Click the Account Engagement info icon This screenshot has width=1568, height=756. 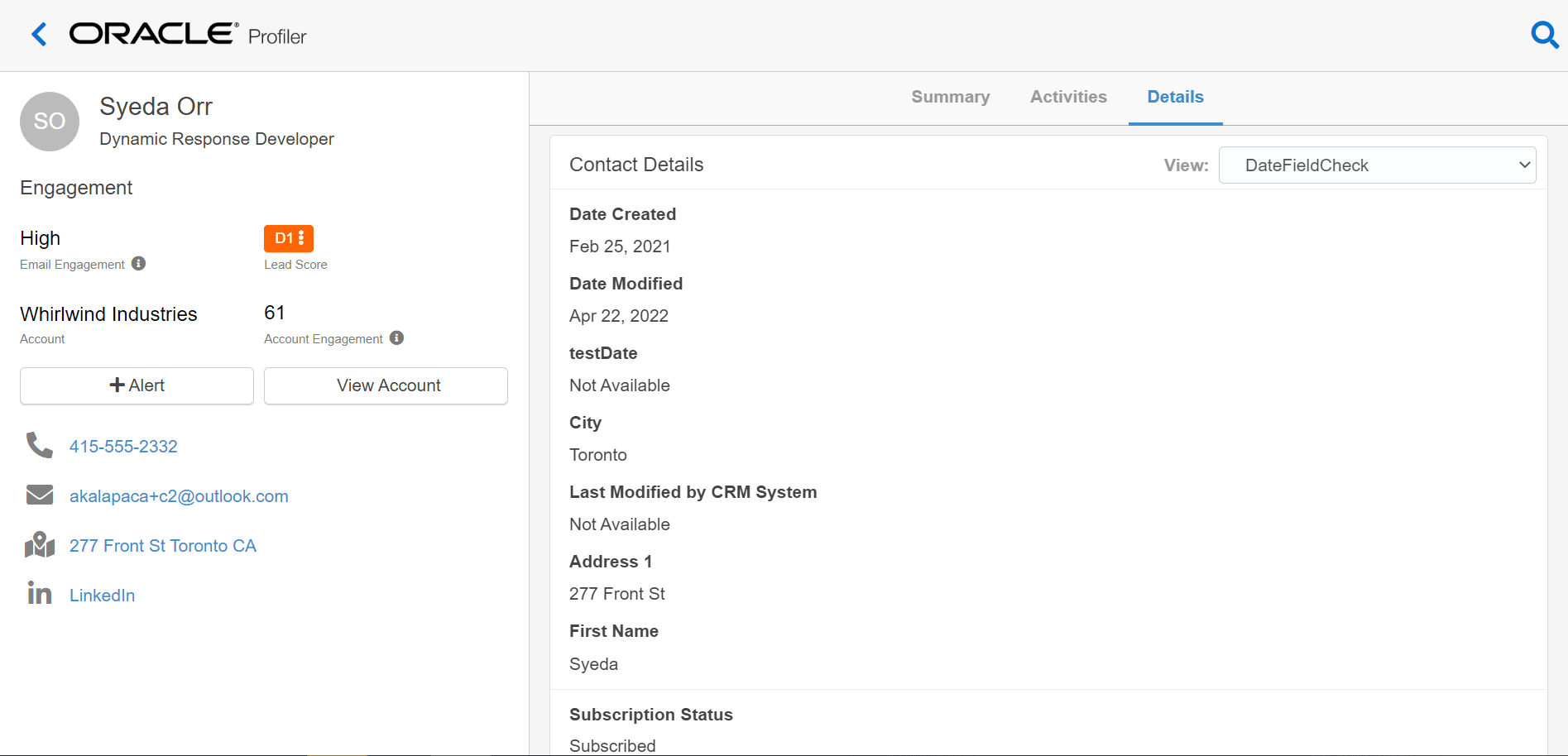396,337
